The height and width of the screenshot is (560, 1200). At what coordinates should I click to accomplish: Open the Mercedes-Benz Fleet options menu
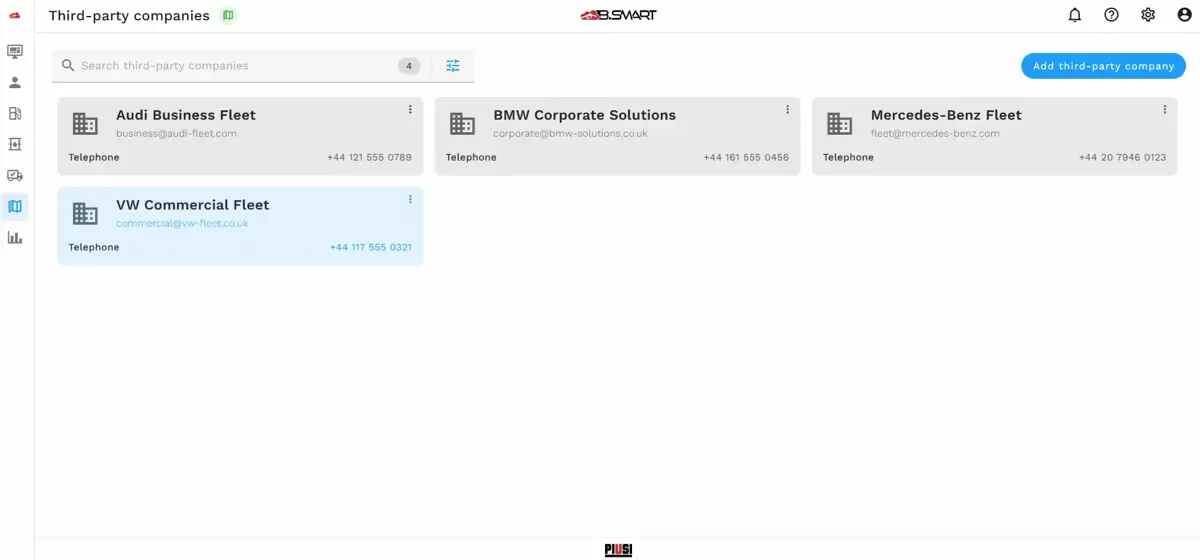[1164, 109]
